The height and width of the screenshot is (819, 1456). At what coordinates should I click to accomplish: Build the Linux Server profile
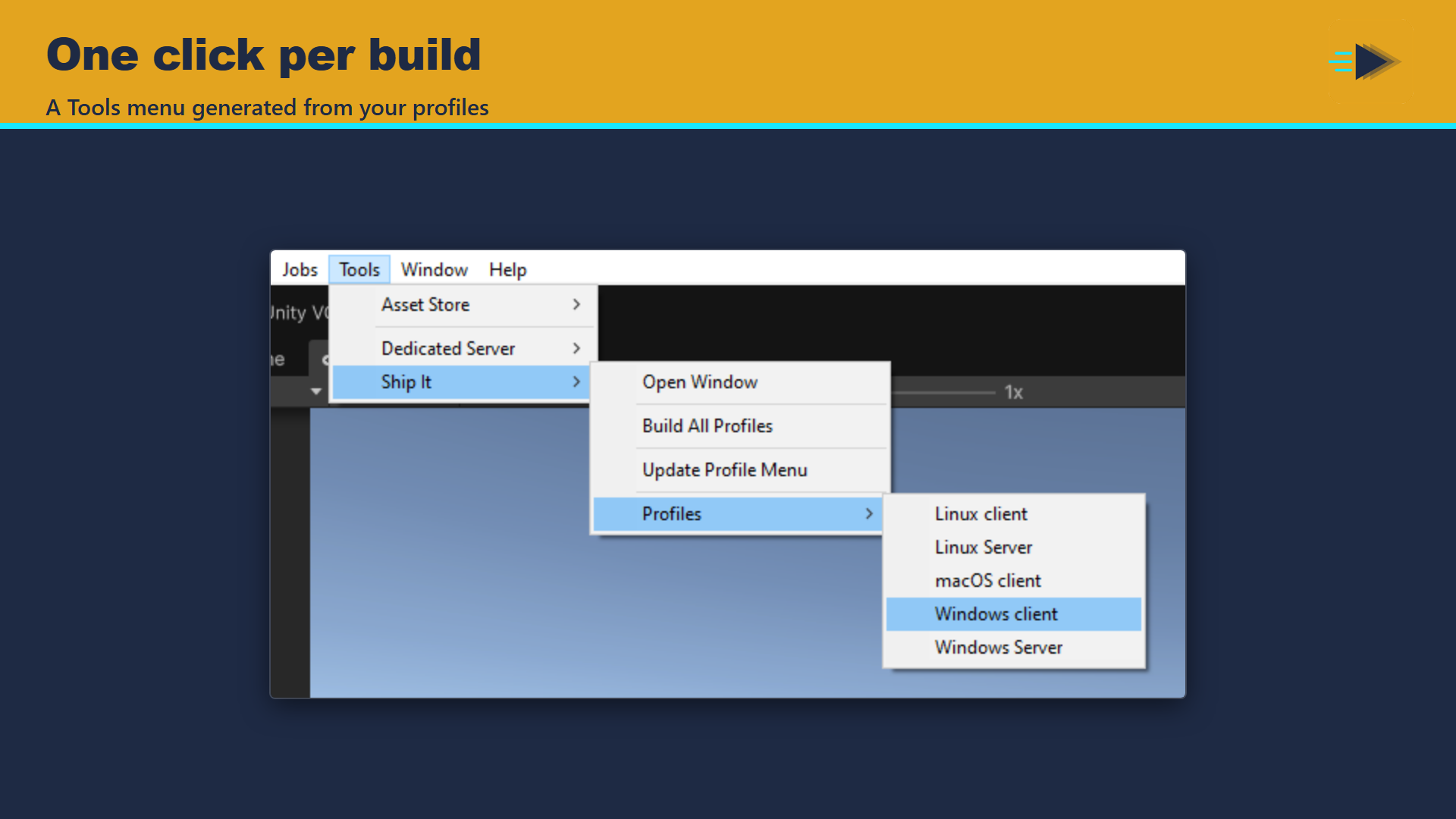click(1014, 548)
